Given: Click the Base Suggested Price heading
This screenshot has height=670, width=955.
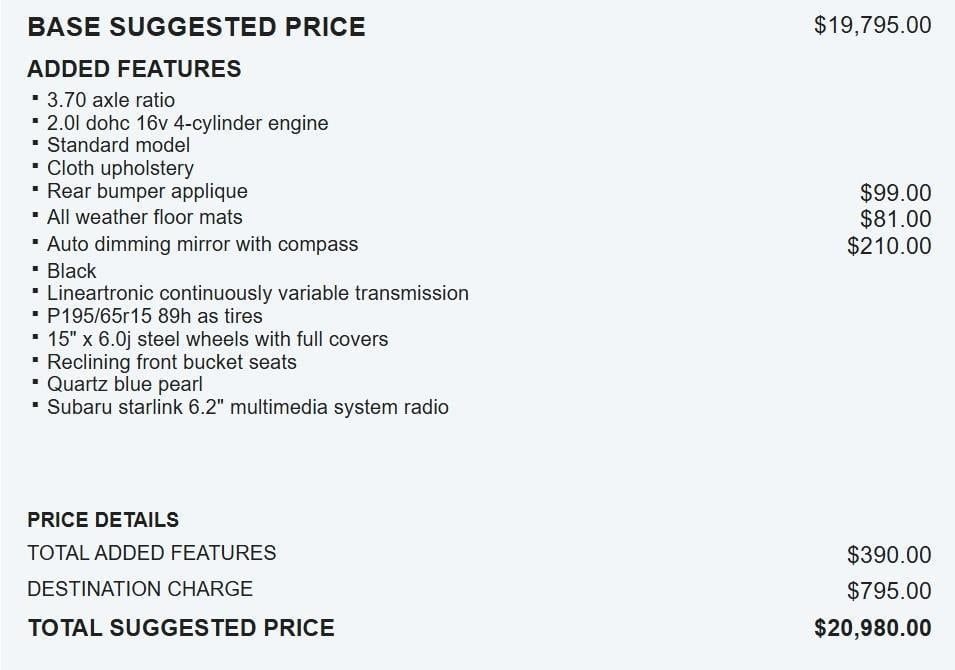Looking at the screenshot, I should pyautogui.click(x=196, y=27).
